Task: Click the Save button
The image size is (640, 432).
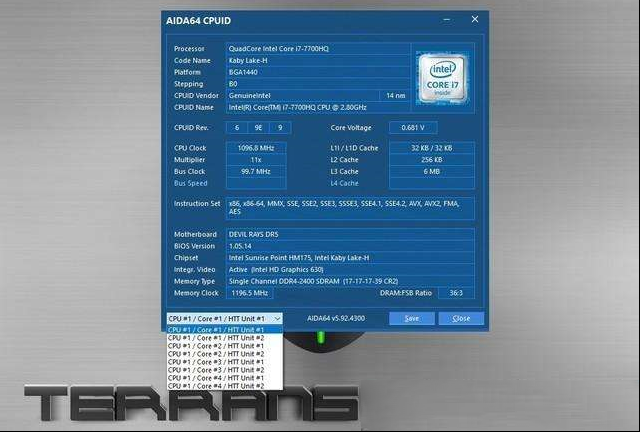Action: [411, 318]
